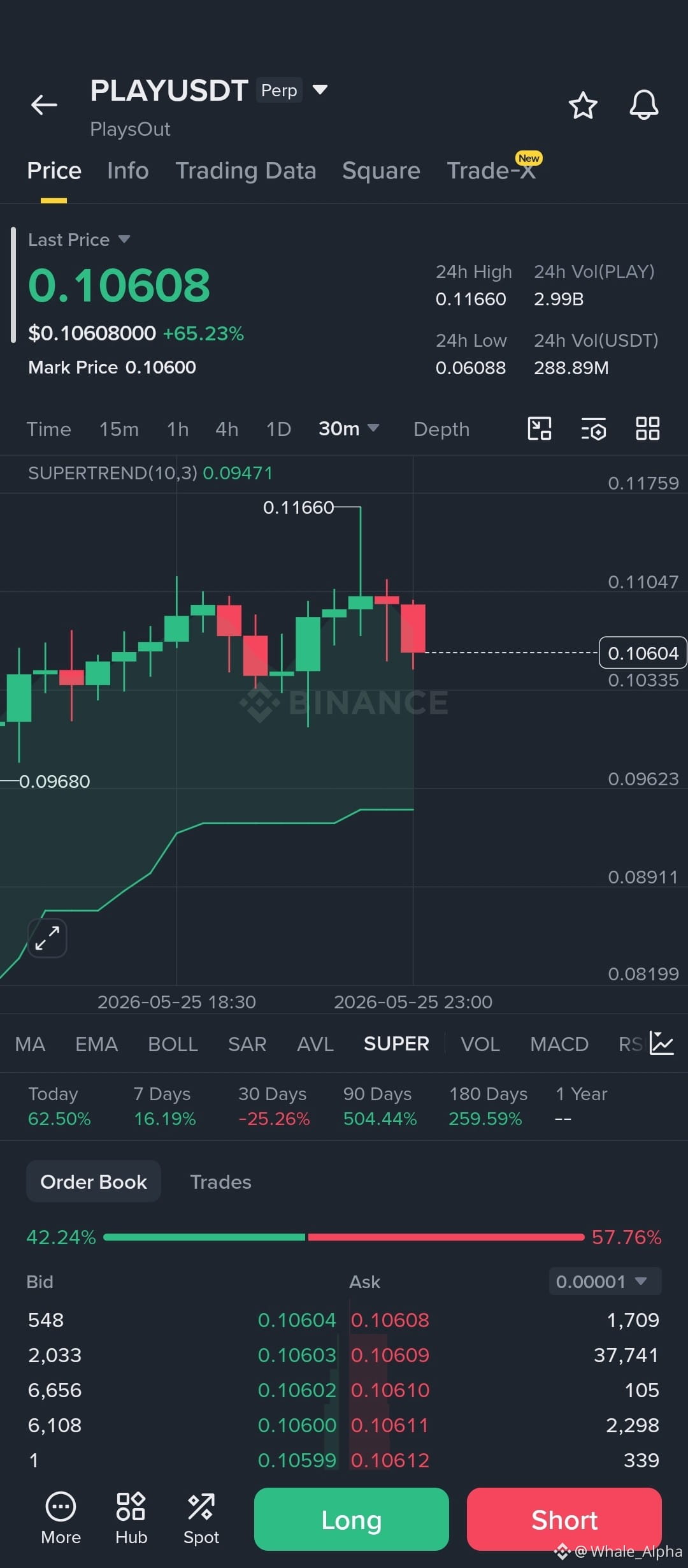Tap the 30 Days -25.26% performance
Image resolution: width=688 pixels, height=1568 pixels.
click(x=274, y=1106)
